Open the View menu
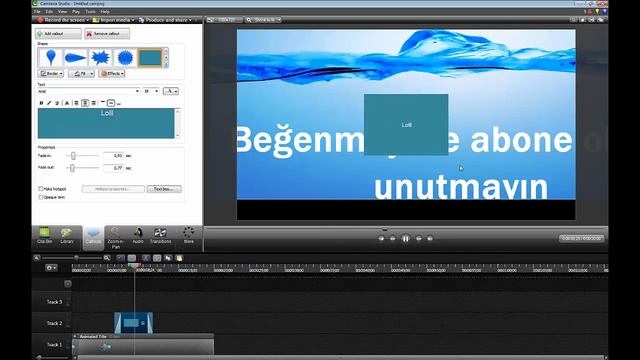Image resolution: width=640 pixels, height=360 pixels. pos(62,12)
